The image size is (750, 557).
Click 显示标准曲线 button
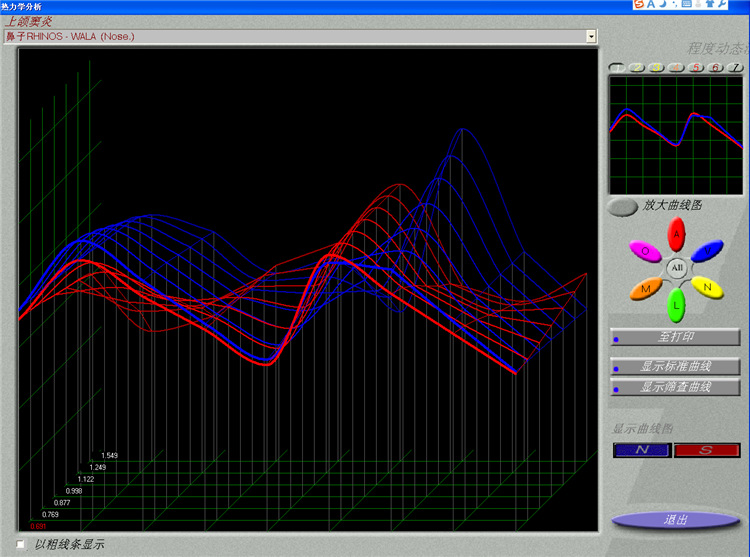(x=675, y=366)
